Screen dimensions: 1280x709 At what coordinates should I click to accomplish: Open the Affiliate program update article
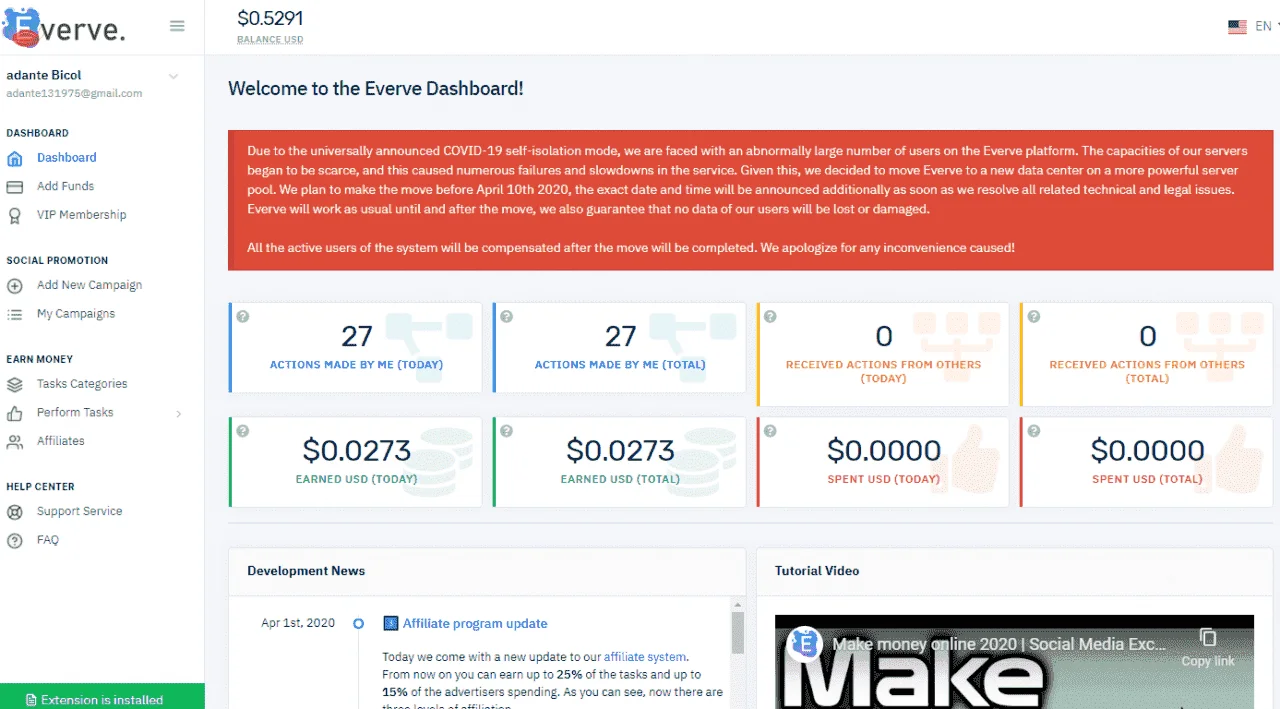tap(475, 624)
